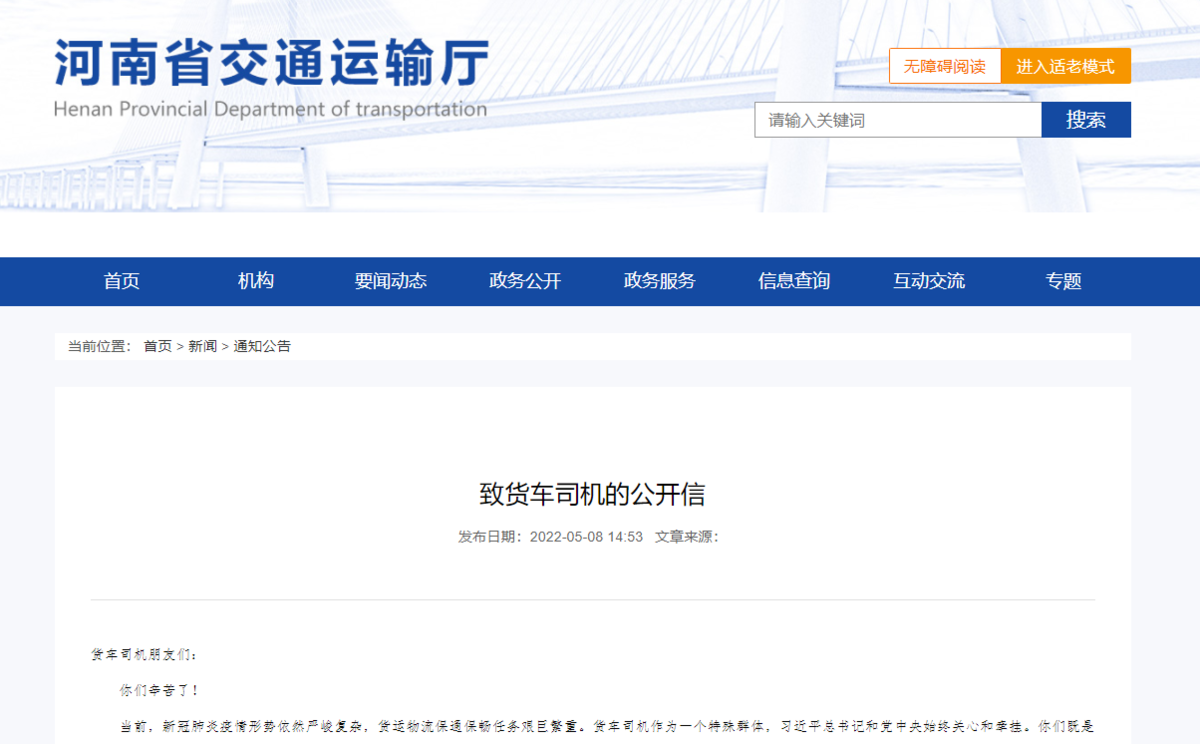This screenshot has height=744, width=1200.
Task: Open 信息查询 in the navigation bar
Action: coord(794,281)
